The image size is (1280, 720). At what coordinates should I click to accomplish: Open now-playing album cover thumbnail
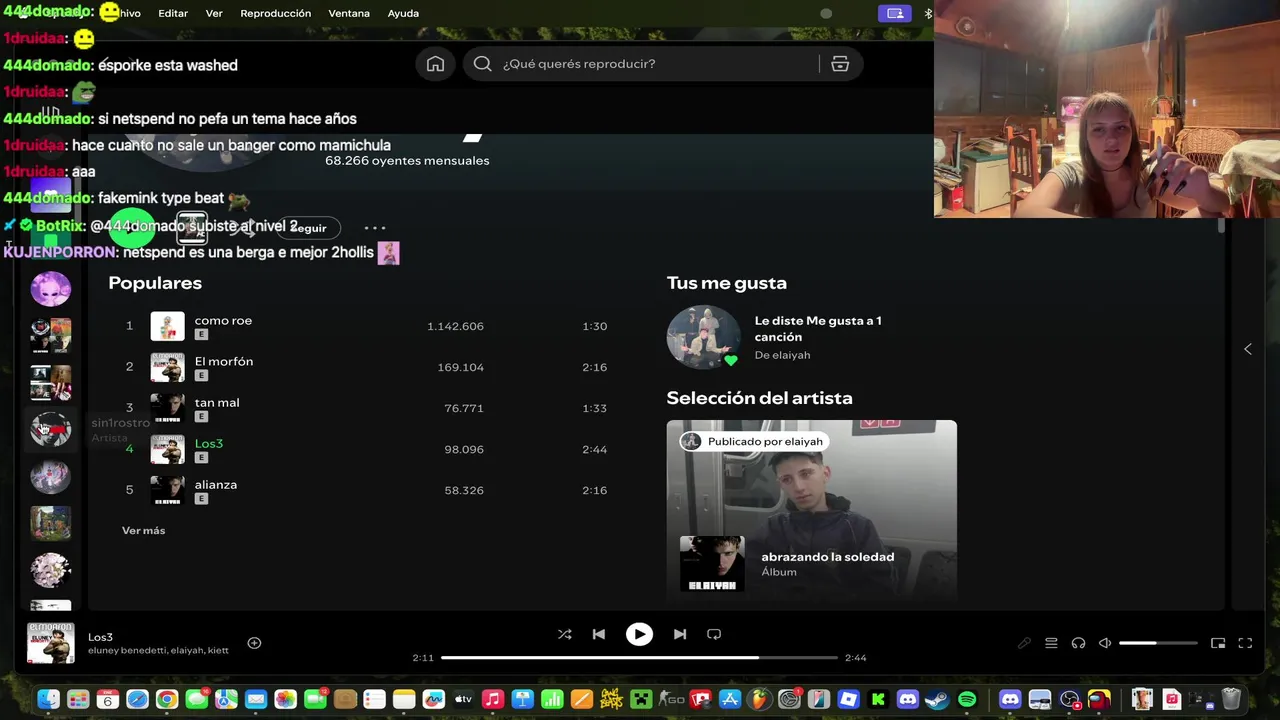click(x=50, y=643)
